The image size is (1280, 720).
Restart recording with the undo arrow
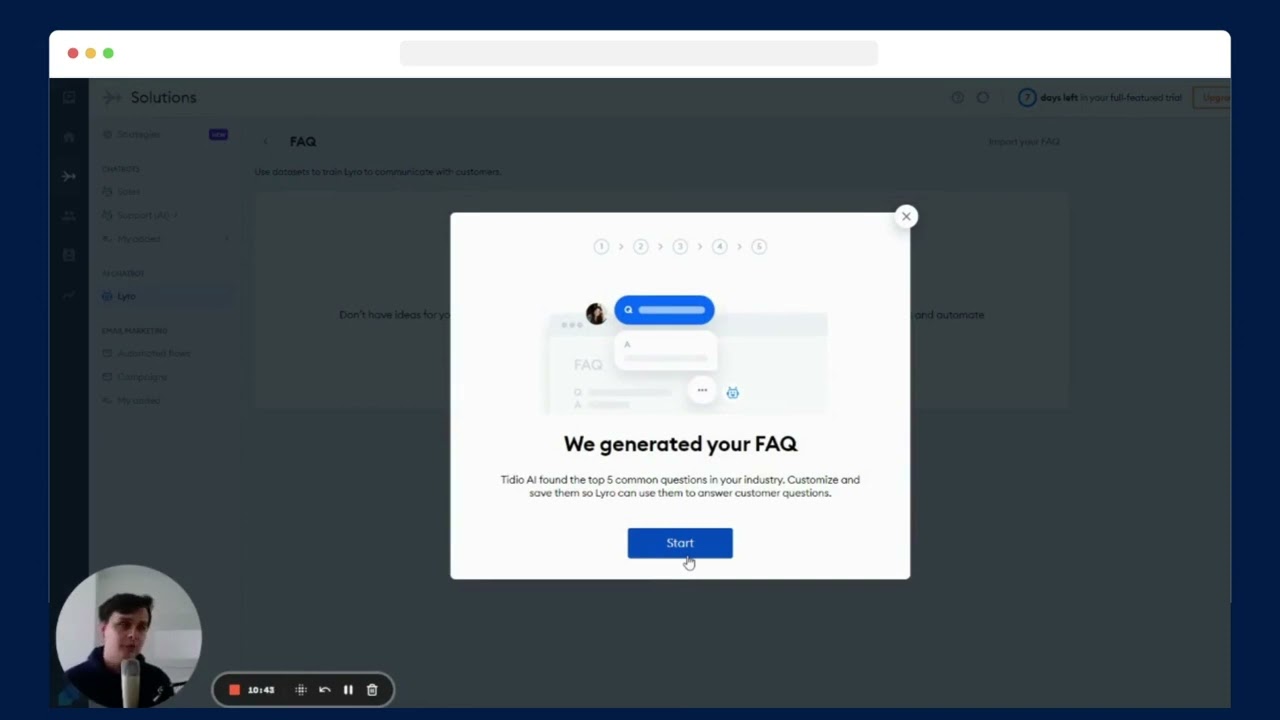[x=325, y=690]
